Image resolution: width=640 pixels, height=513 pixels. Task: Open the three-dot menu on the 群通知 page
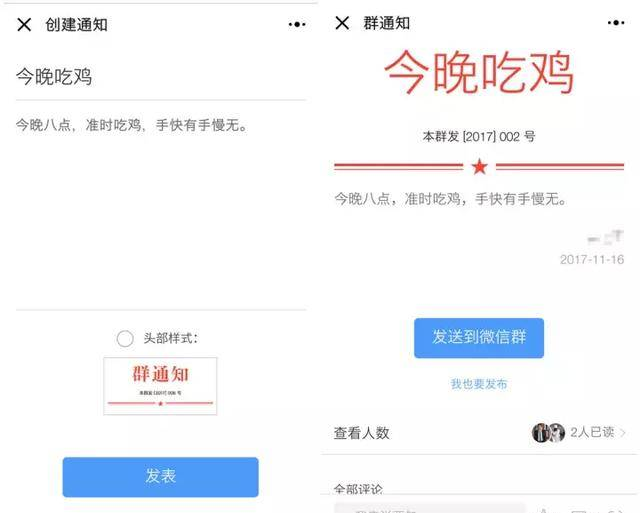tap(616, 22)
